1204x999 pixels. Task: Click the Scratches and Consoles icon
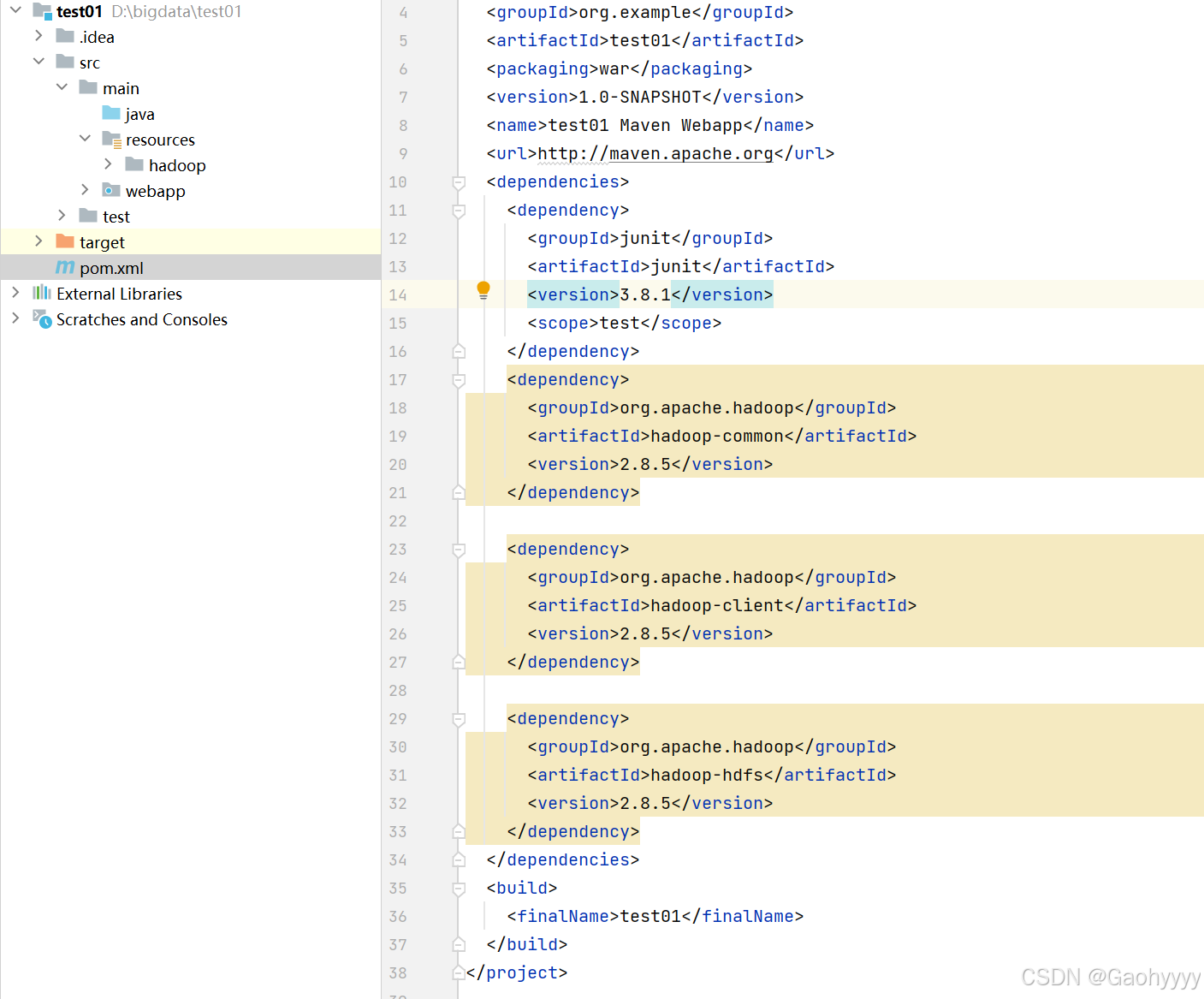tap(42, 318)
